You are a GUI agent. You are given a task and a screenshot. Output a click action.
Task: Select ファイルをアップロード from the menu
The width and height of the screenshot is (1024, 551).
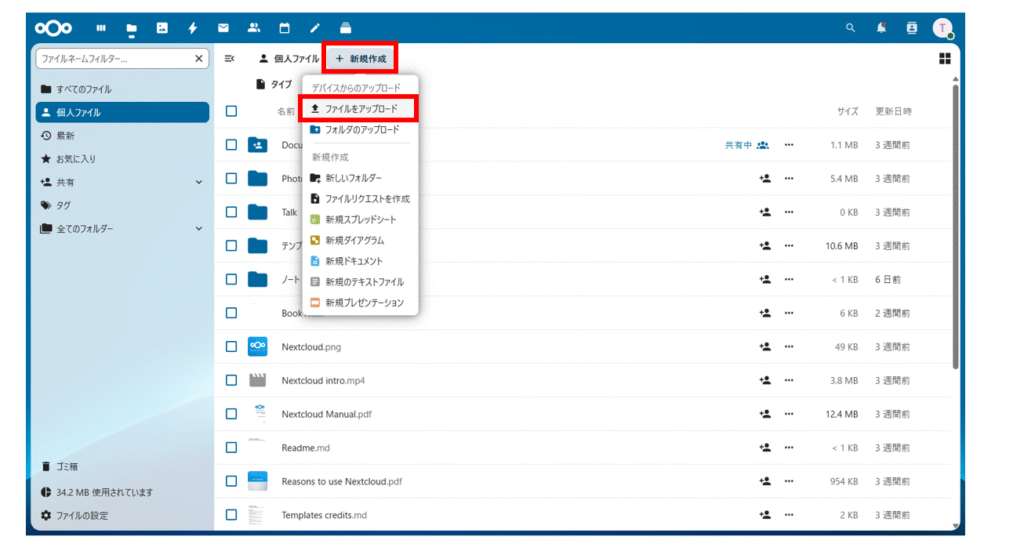point(360,108)
